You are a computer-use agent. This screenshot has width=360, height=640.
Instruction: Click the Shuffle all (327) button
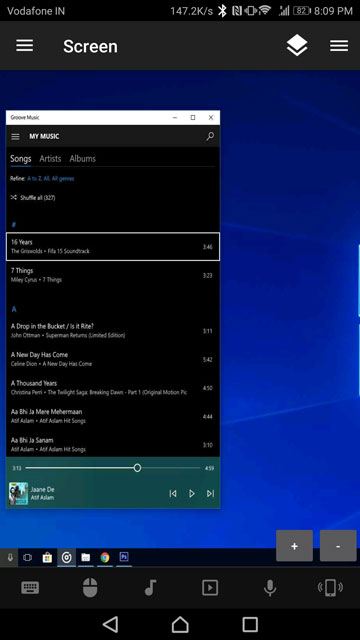[x=33, y=198]
